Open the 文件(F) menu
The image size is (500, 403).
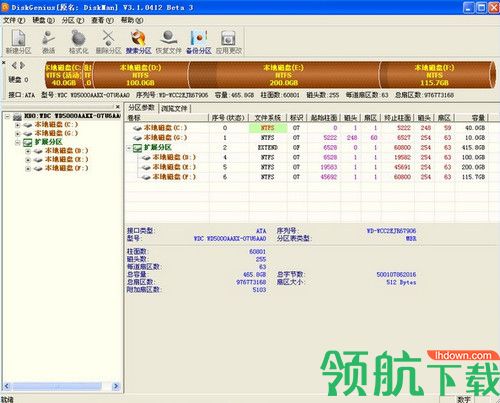pos(14,20)
